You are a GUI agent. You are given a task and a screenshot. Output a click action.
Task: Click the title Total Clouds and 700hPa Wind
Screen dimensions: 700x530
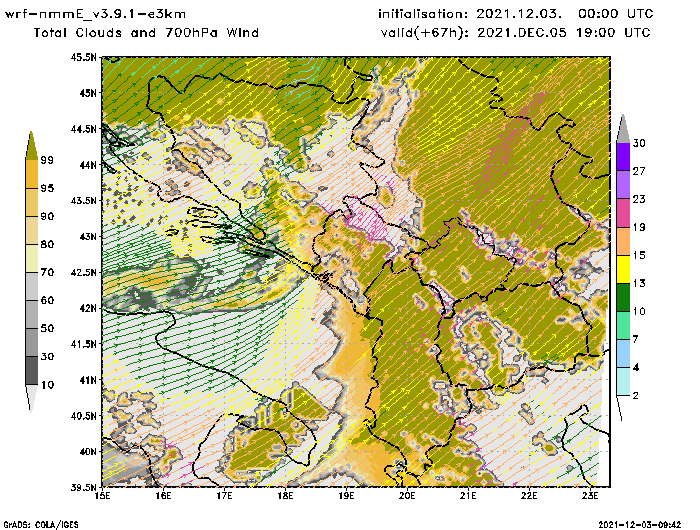tap(146, 33)
